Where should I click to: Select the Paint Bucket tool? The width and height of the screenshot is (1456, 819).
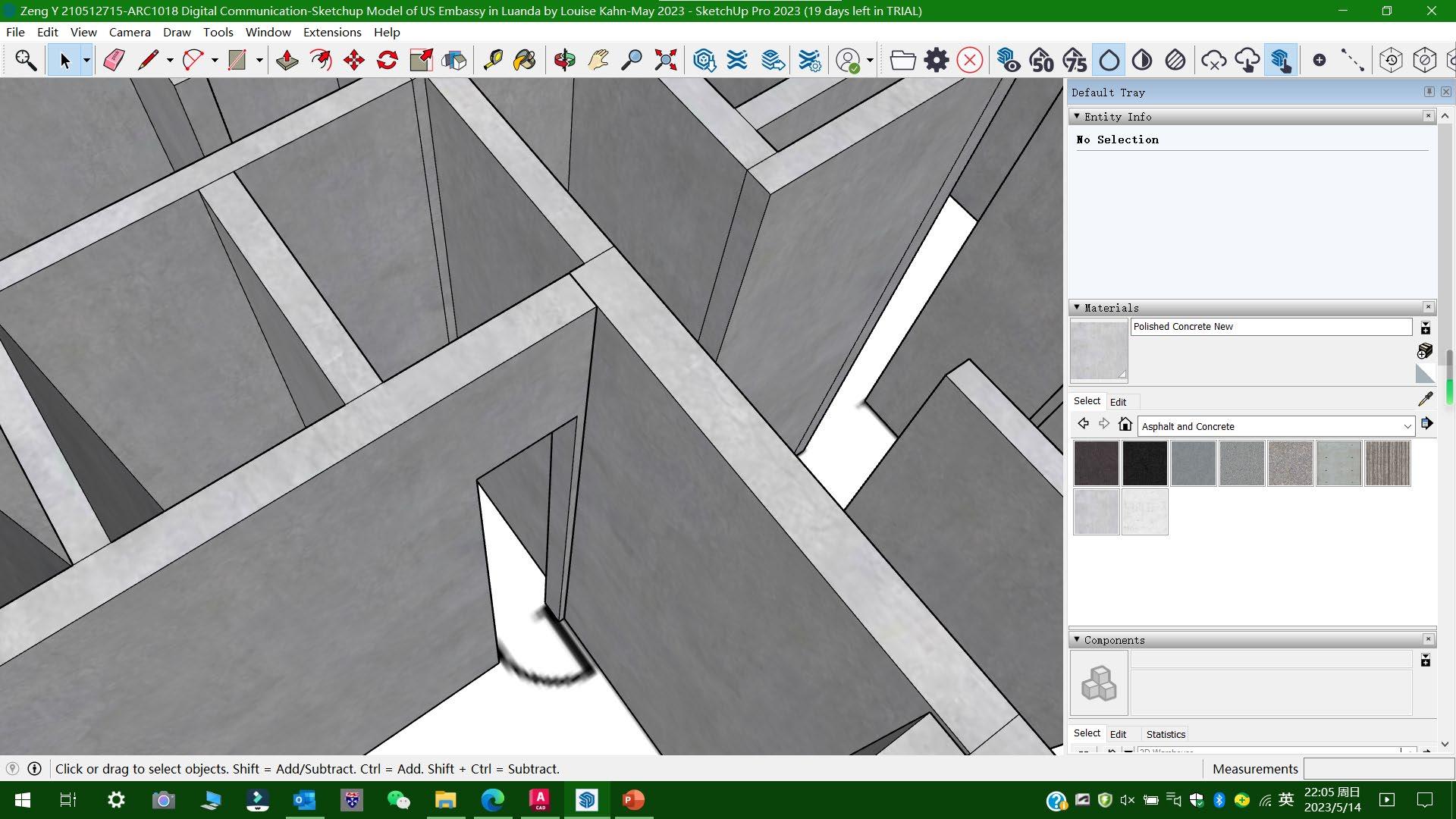[x=524, y=61]
